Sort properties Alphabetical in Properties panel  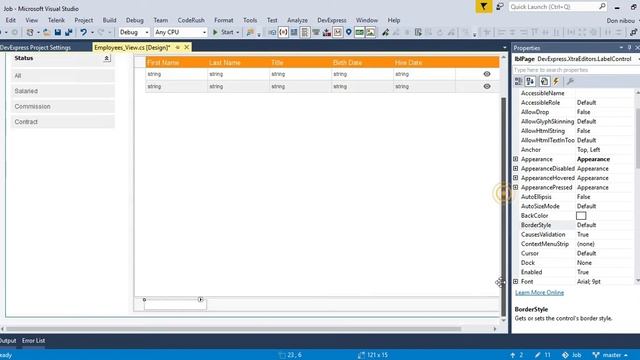coord(530,82)
